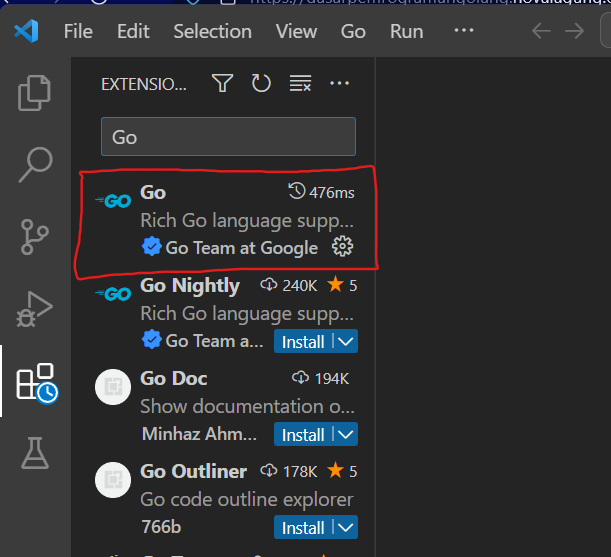
Task: Select the Go Doc extension title
Action: click(174, 378)
